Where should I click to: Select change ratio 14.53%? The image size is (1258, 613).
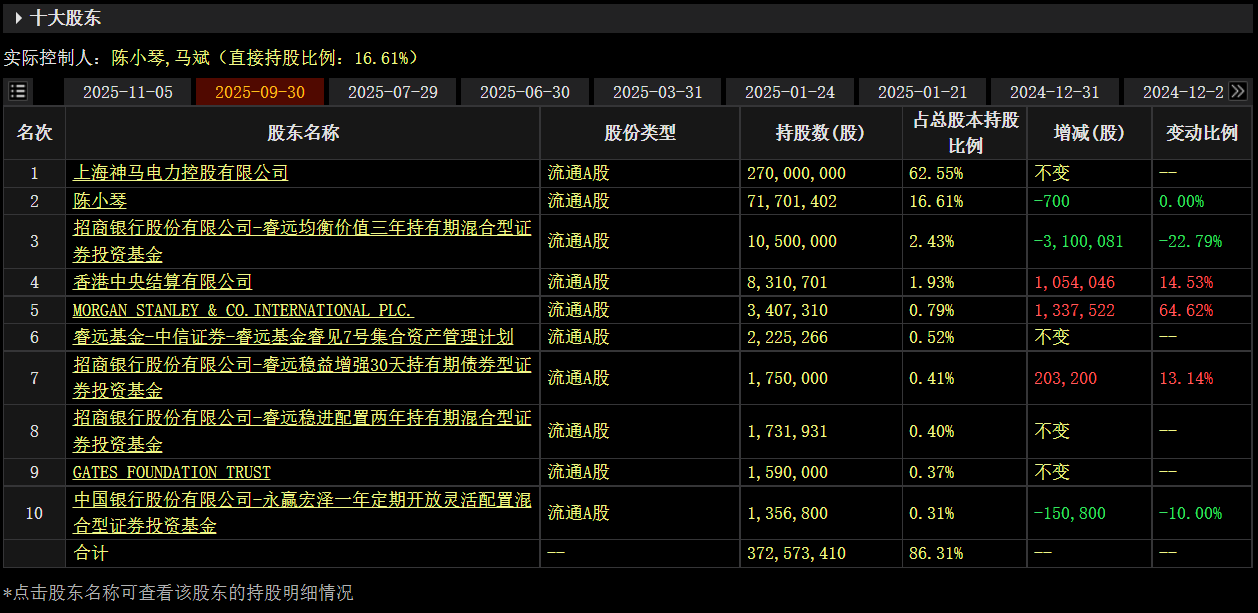(x=1186, y=282)
